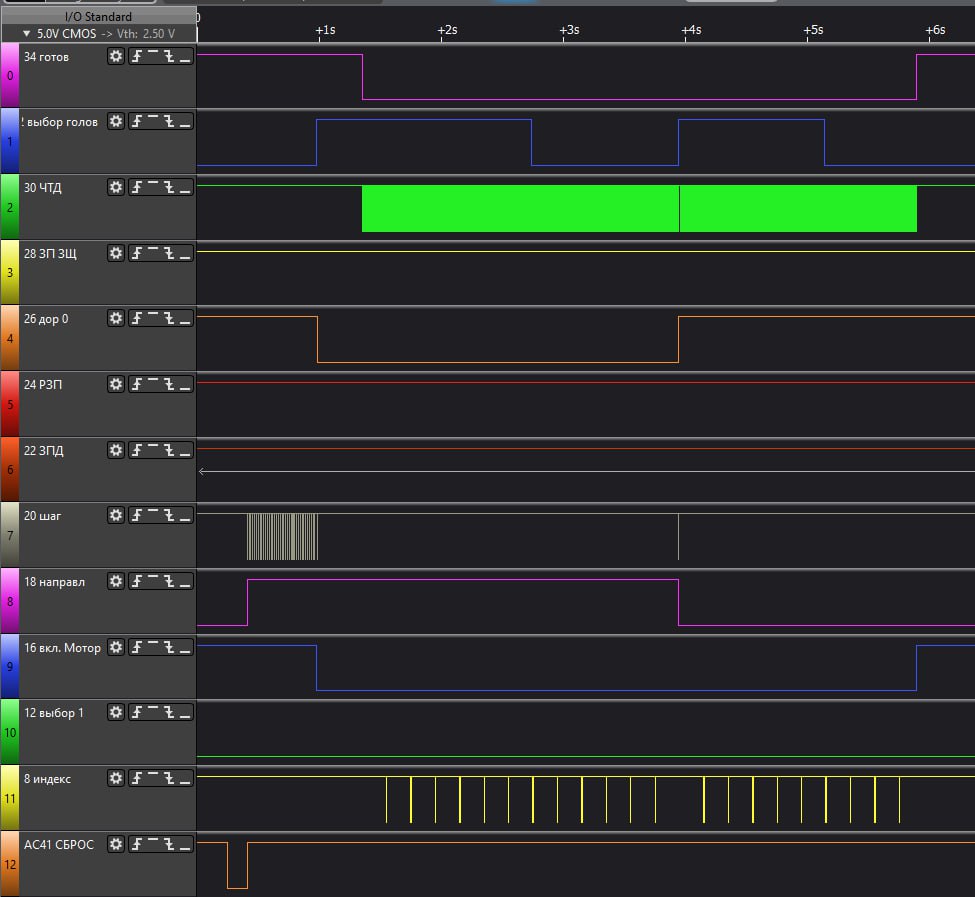The image size is (975, 897).
Task: Toggle low level trigger on 24 РЗП
Action: point(185,385)
